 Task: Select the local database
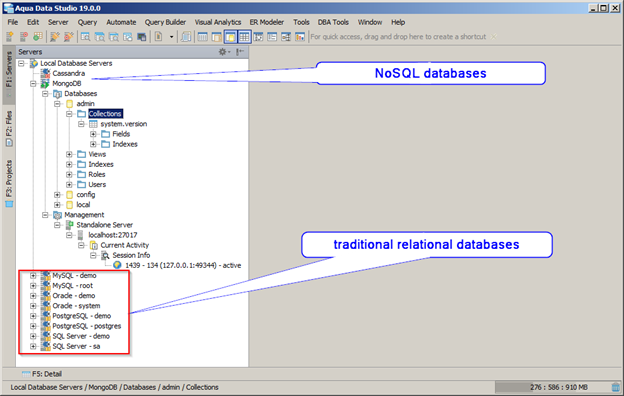click(83, 205)
